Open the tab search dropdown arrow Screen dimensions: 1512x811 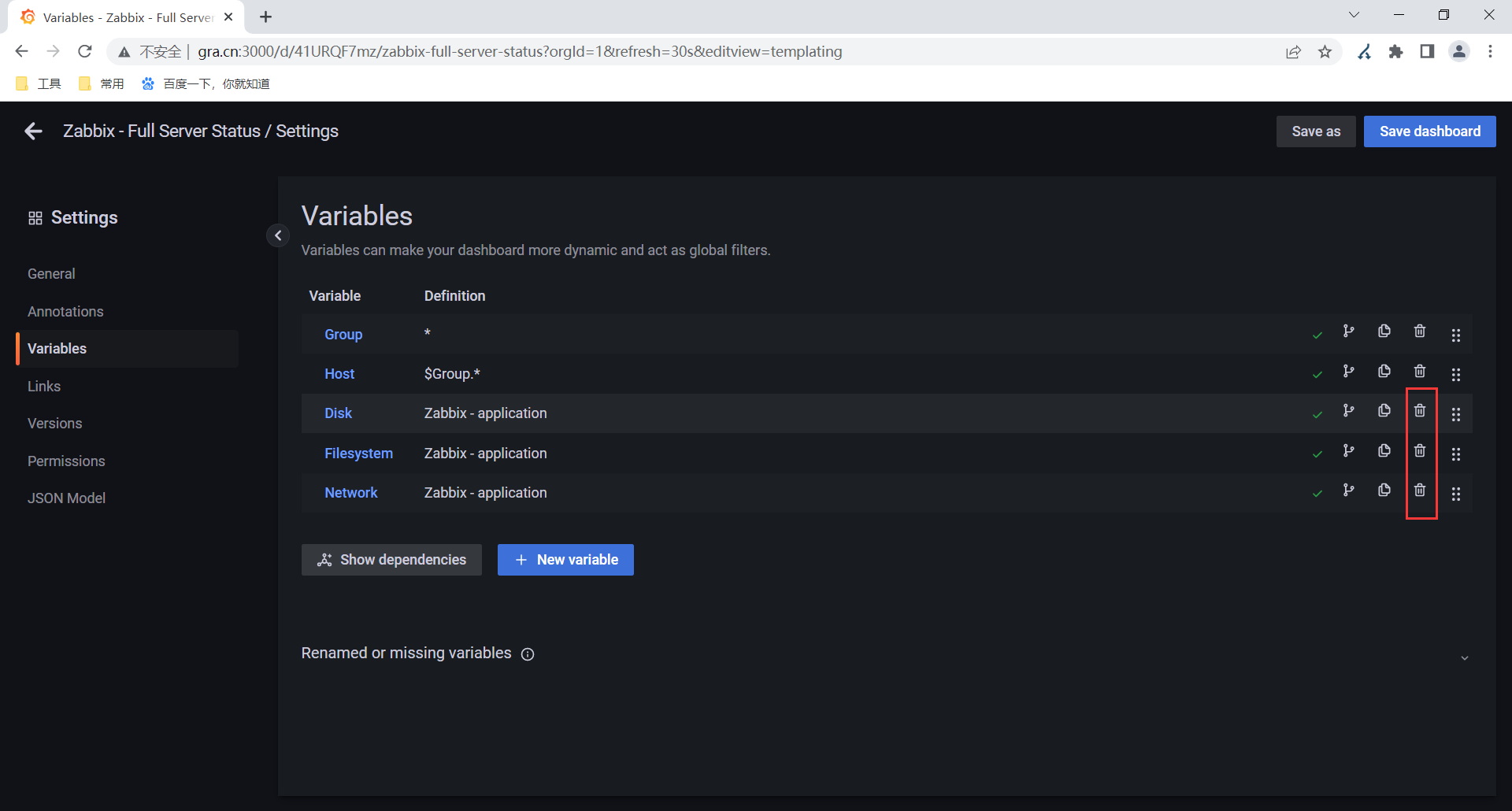1354,15
